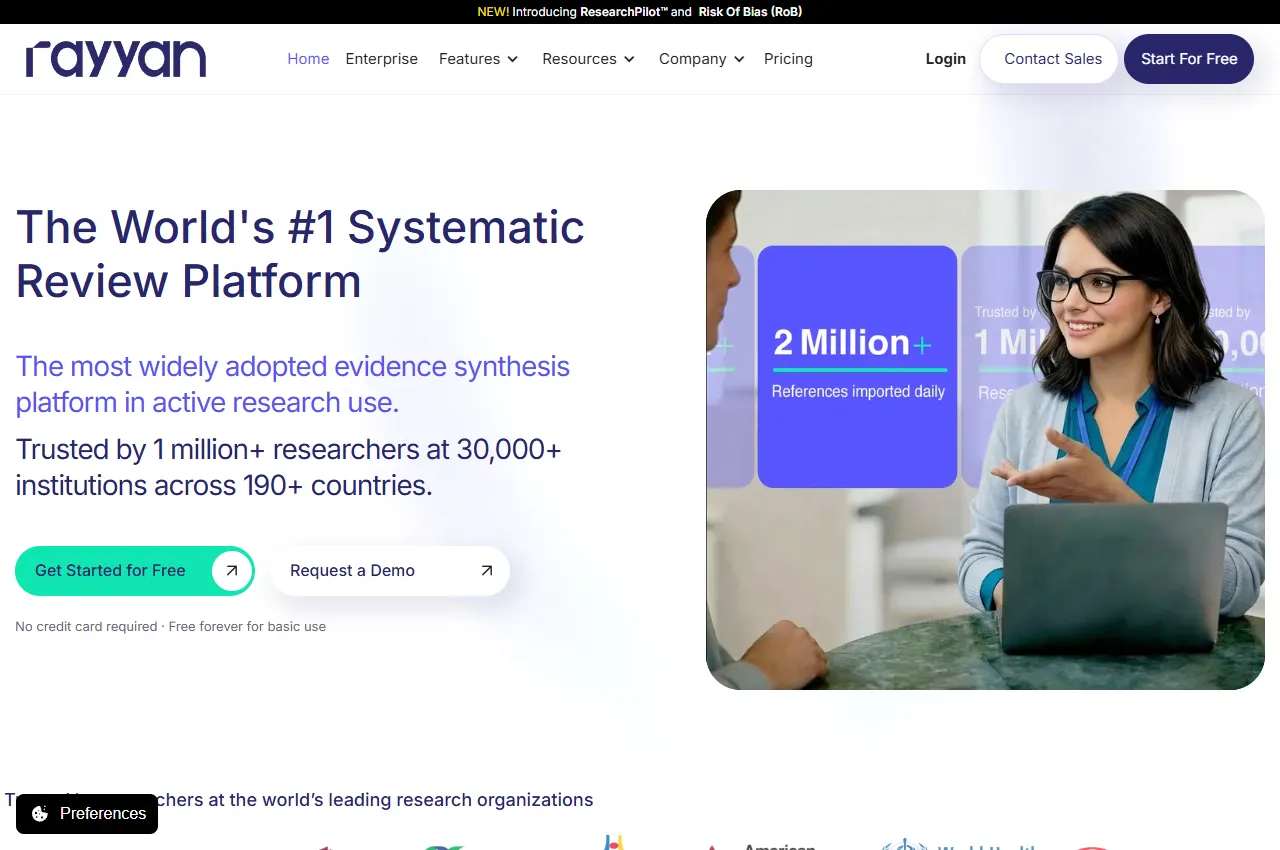Click the headline "The World's #1 Systematic Review Platform"
The height and width of the screenshot is (850, 1280).
[x=300, y=254]
